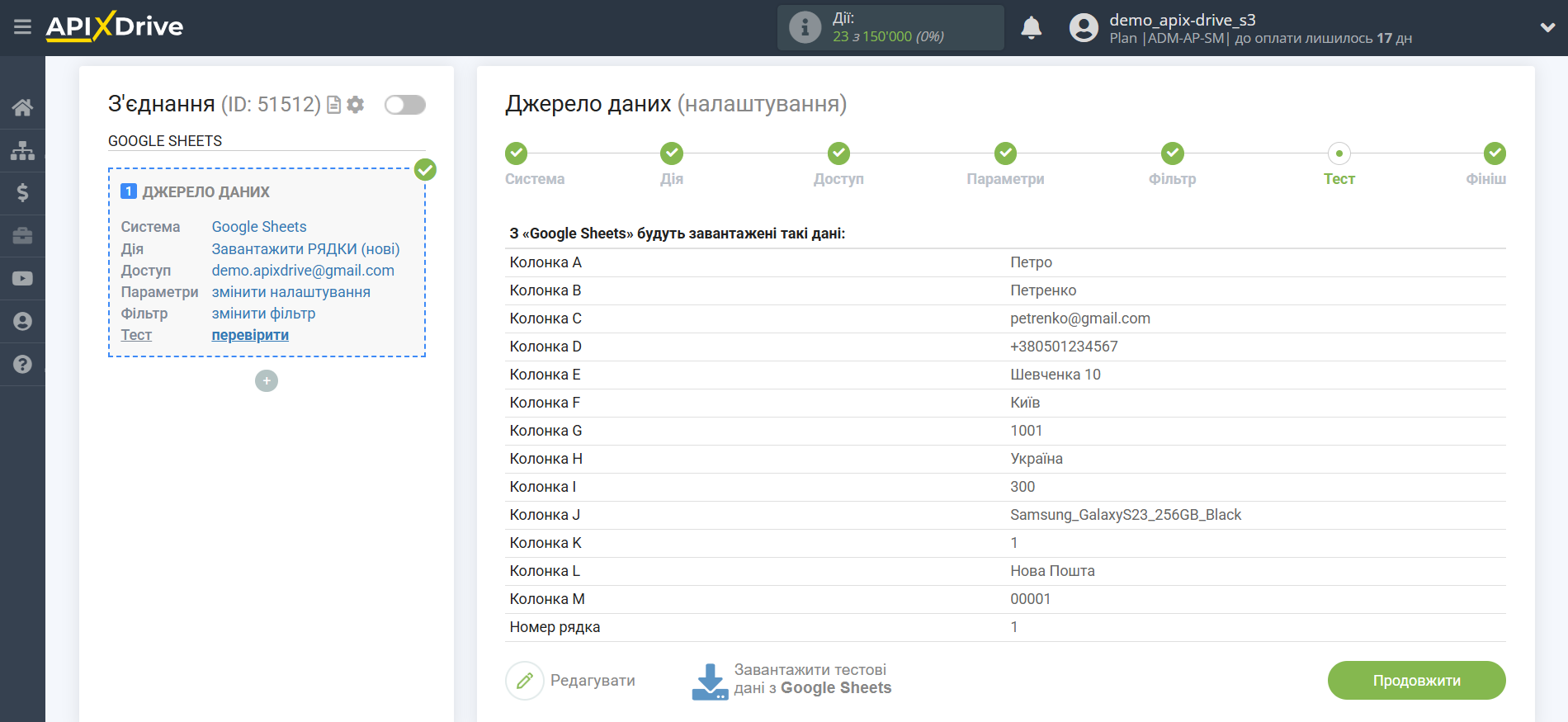Viewport: 1568px width, 722px height.
Task: Open the user profile sidebar icon
Action: coord(22,322)
